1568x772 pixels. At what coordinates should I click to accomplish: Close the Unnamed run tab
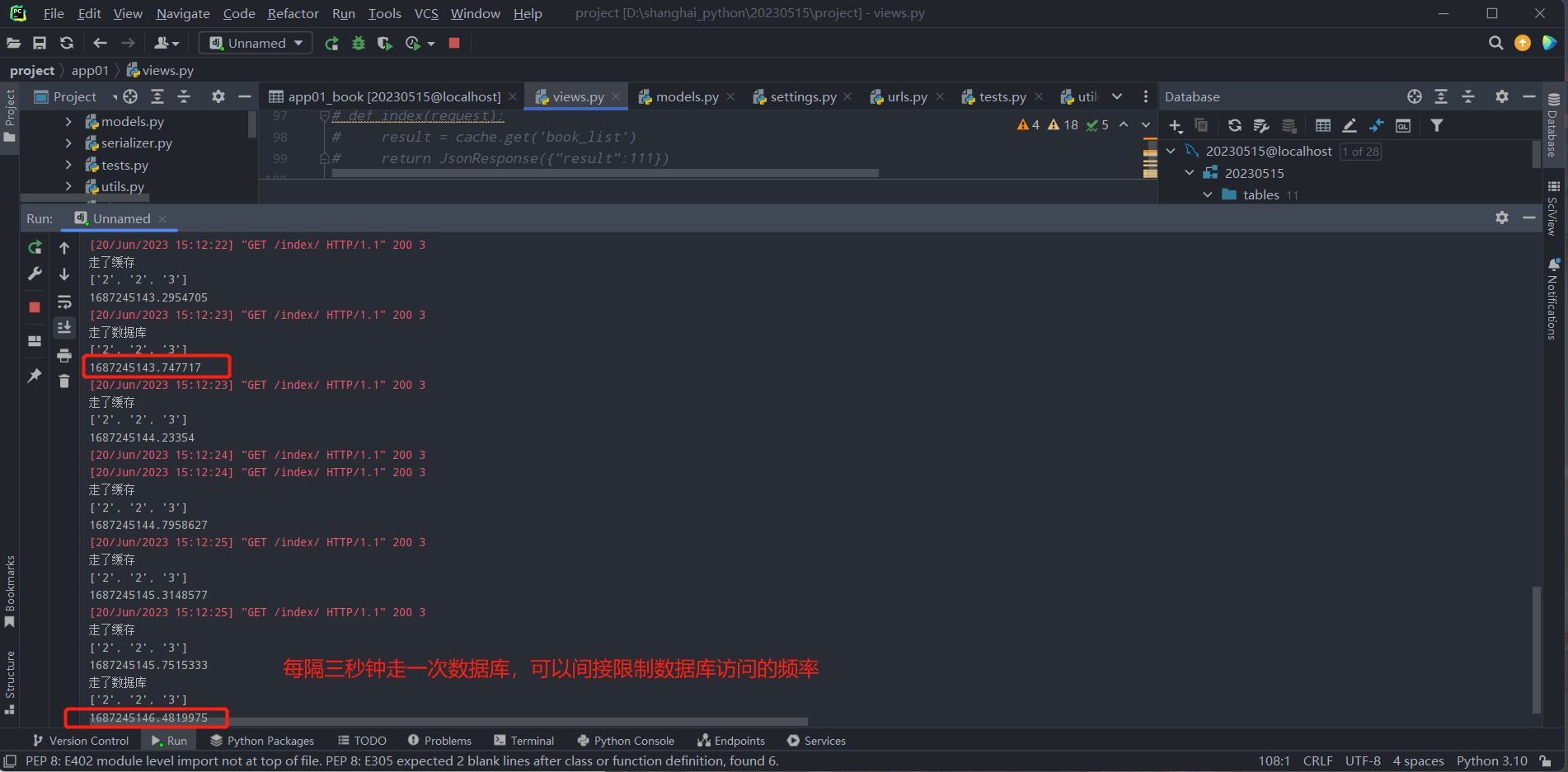tap(162, 218)
